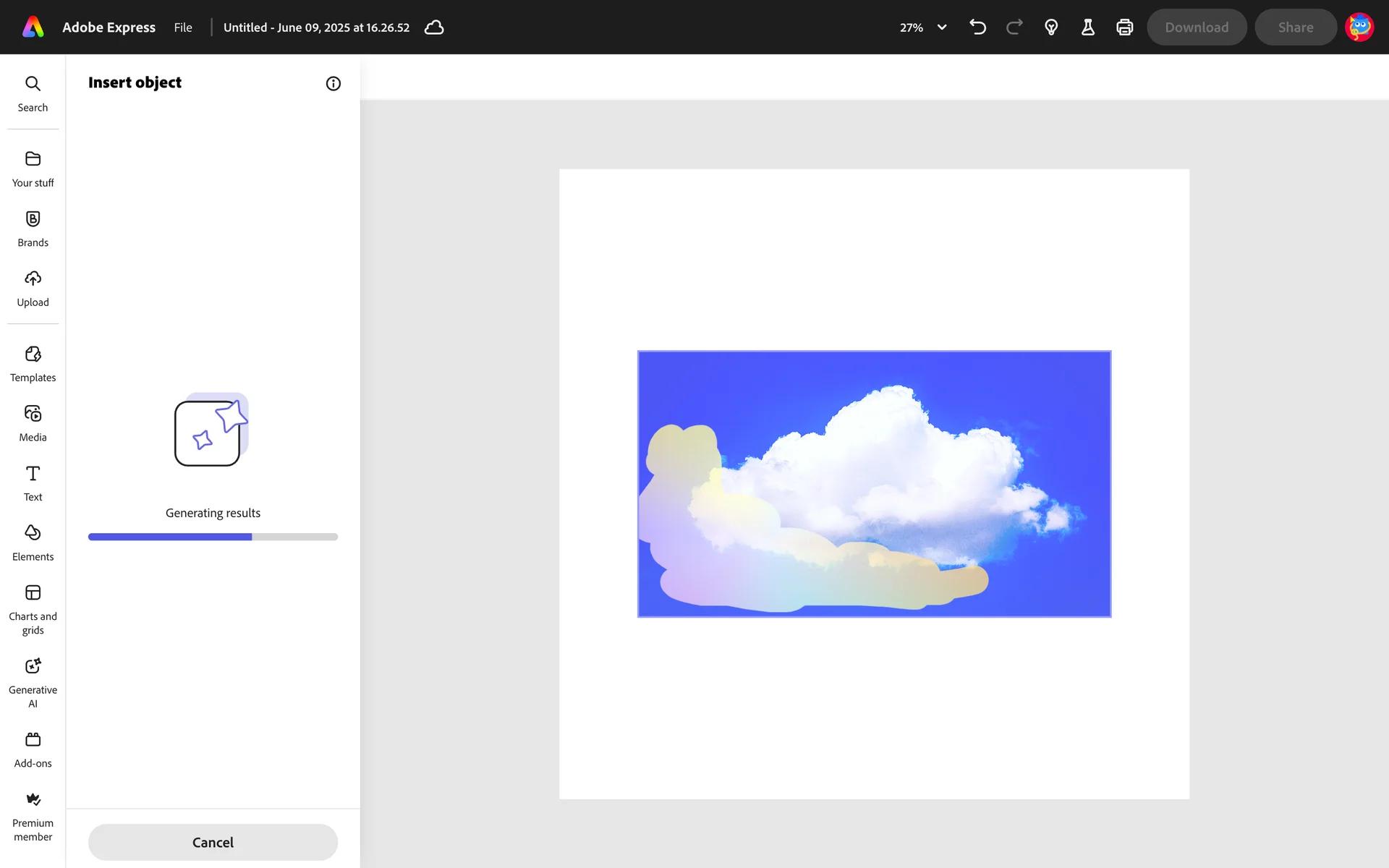Open the Search panel in sidebar

(x=33, y=93)
